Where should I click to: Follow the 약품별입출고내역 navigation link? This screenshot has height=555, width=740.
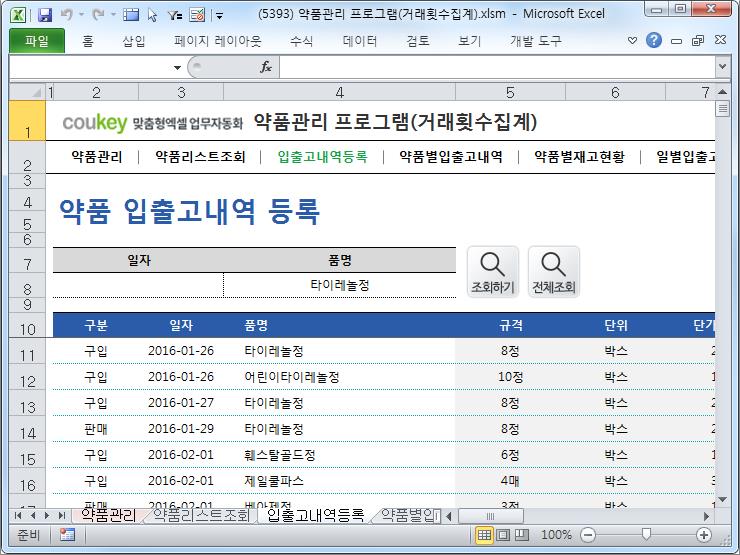tap(451, 157)
